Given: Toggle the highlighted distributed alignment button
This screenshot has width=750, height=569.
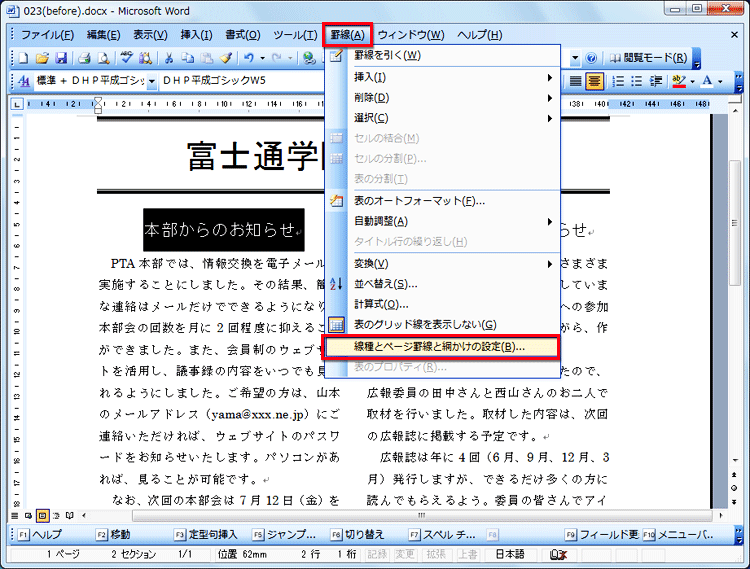Looking at the screenshot, I should pyautogui.click(x=594, y=81).
